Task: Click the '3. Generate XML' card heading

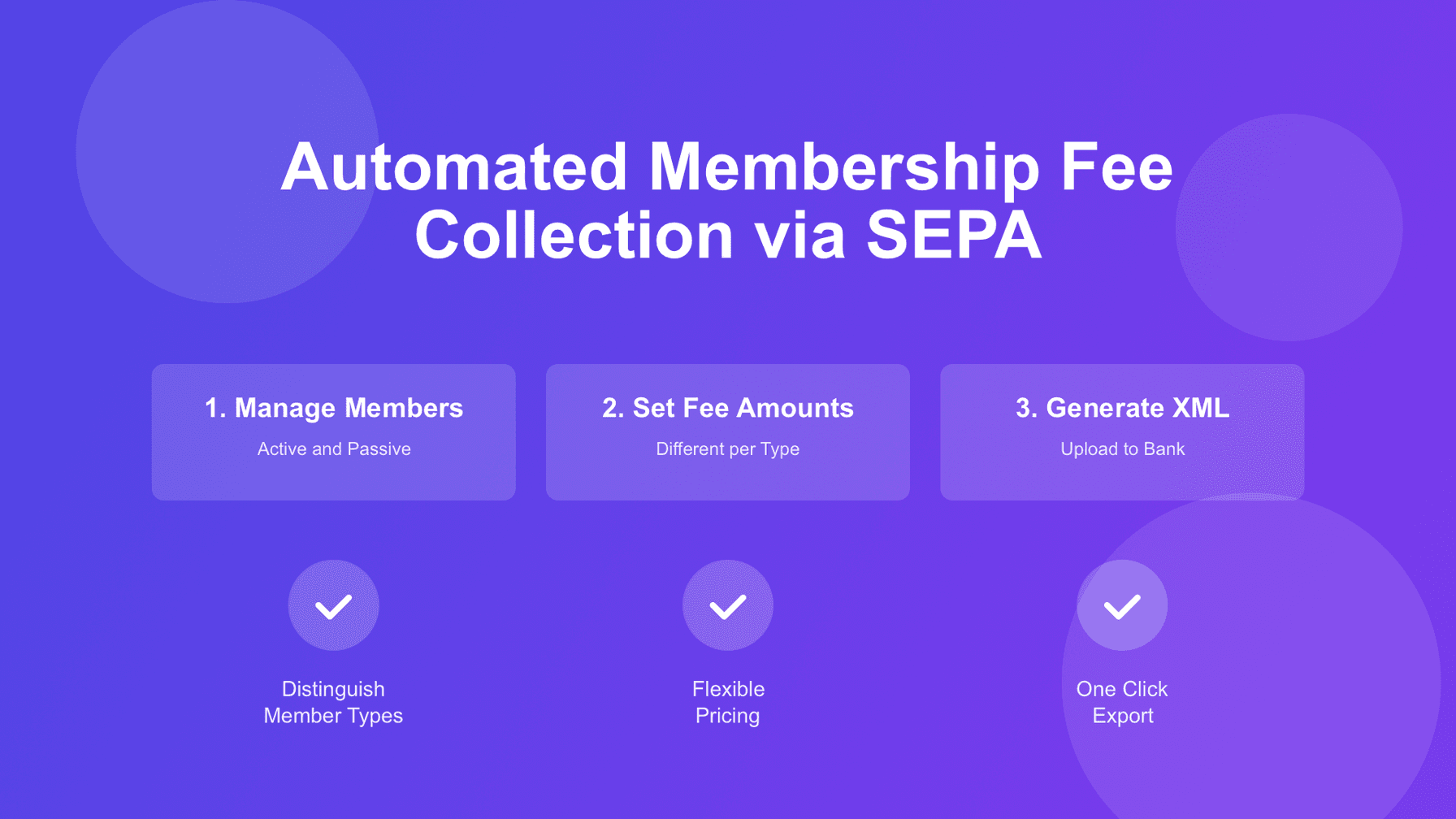Action: pos(1122,408)
